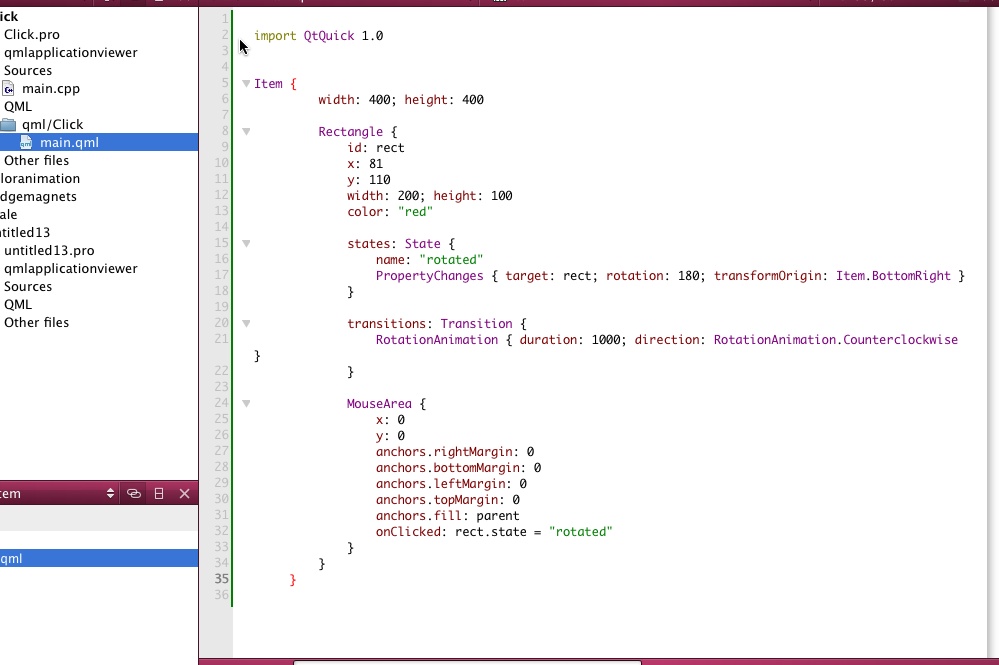Select untitled13.pro in the project tree
The image size is (999, 665).
tap(49, 251)
